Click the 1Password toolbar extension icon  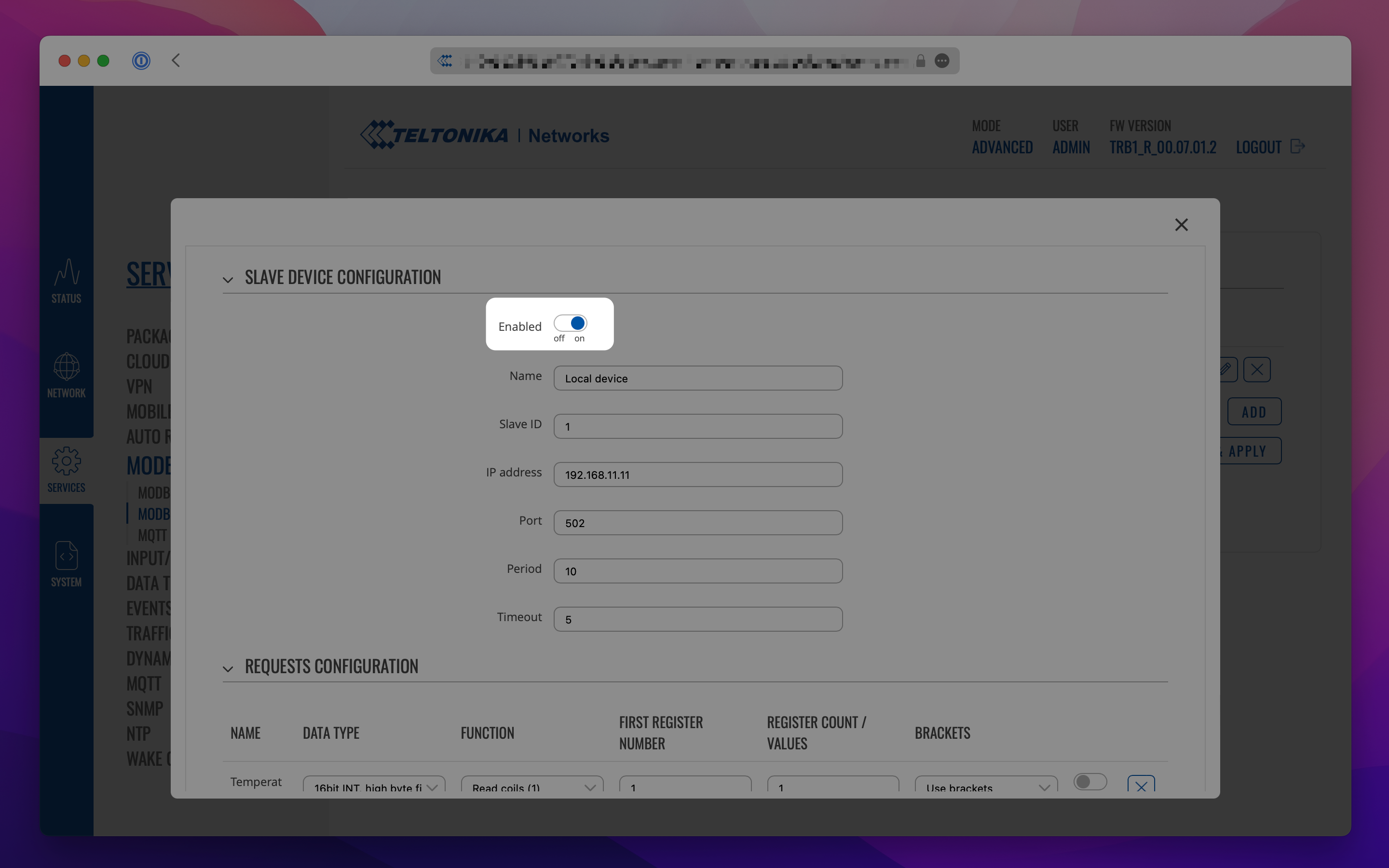pos(141,60)
